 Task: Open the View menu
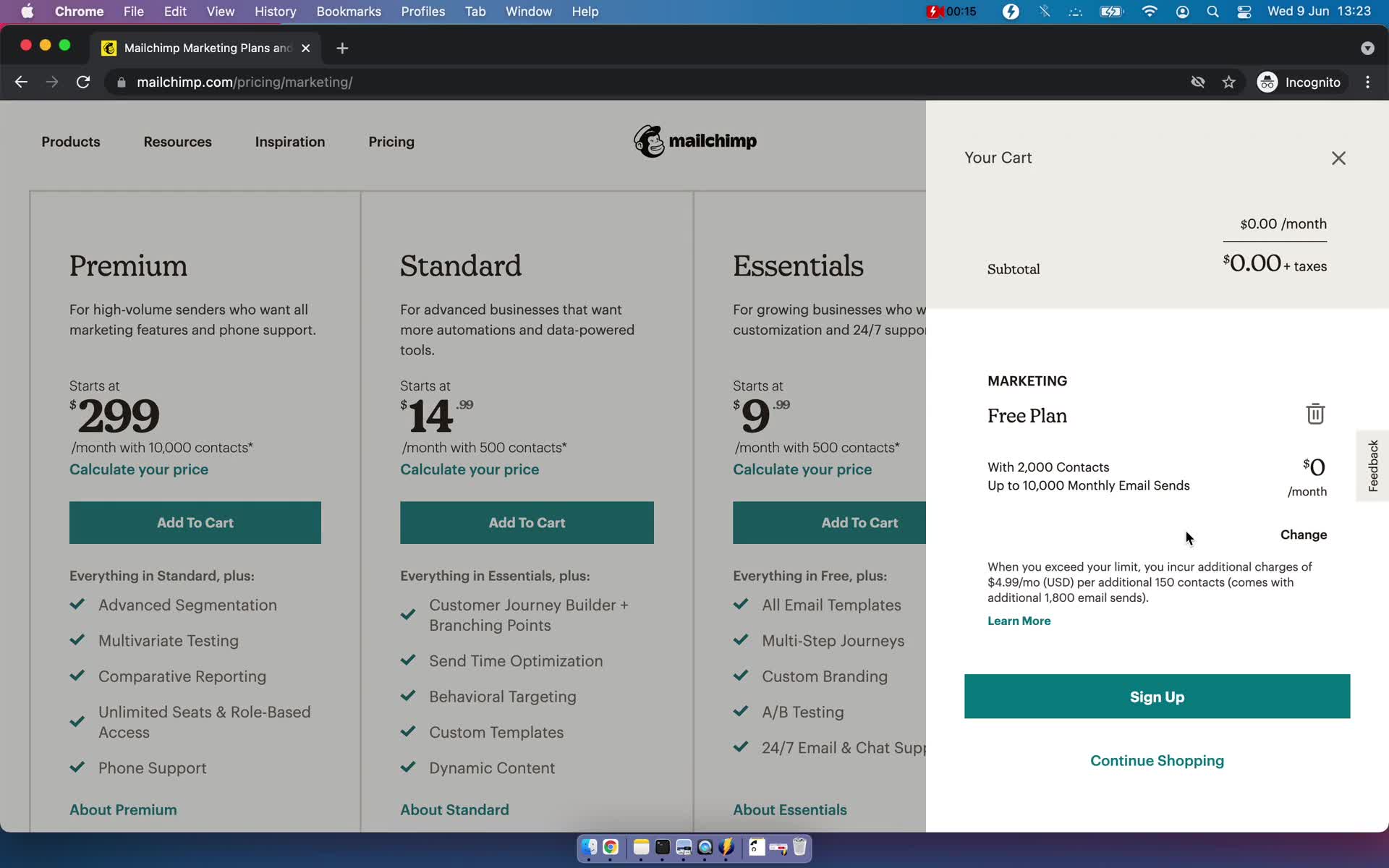click(220, 12)
